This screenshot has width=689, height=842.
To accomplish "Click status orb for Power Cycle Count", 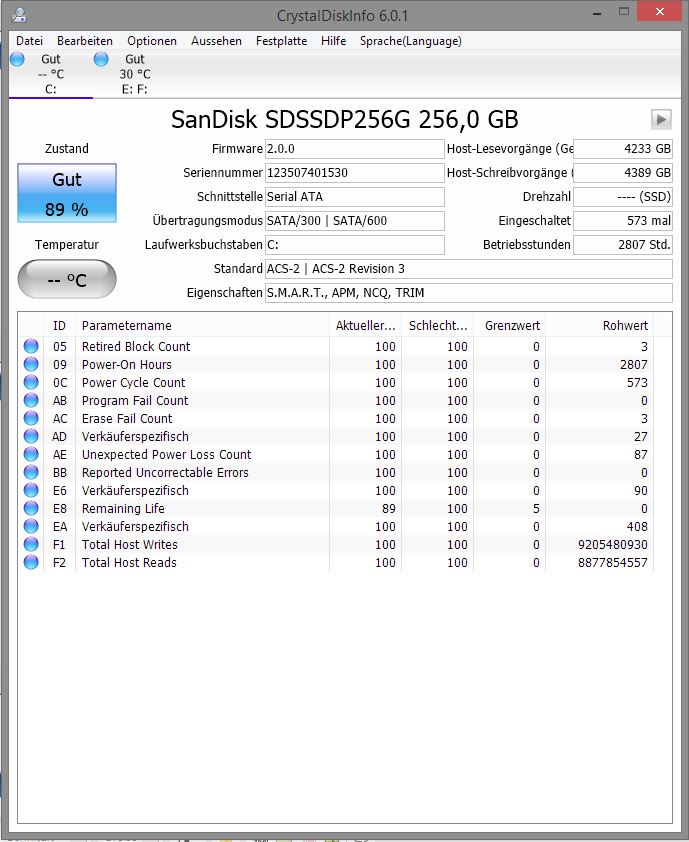I will tap(31, 382).
